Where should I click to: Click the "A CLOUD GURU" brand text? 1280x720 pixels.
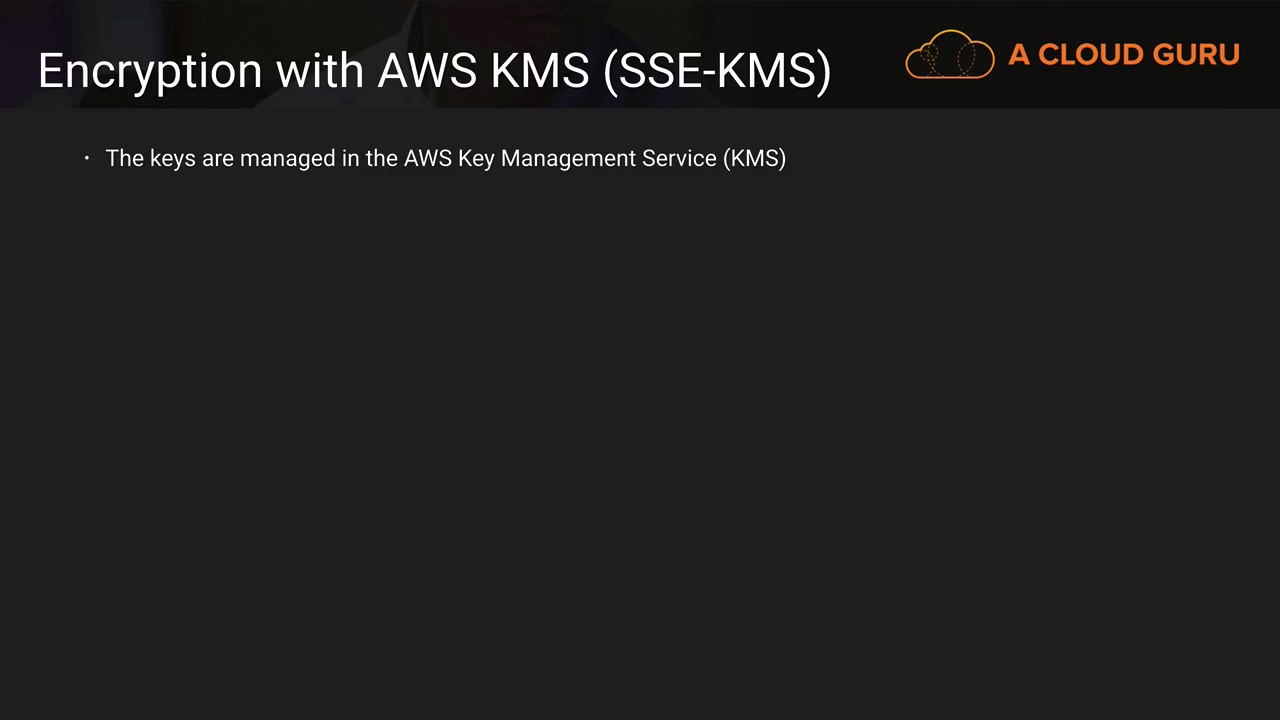click(1123, 55)
